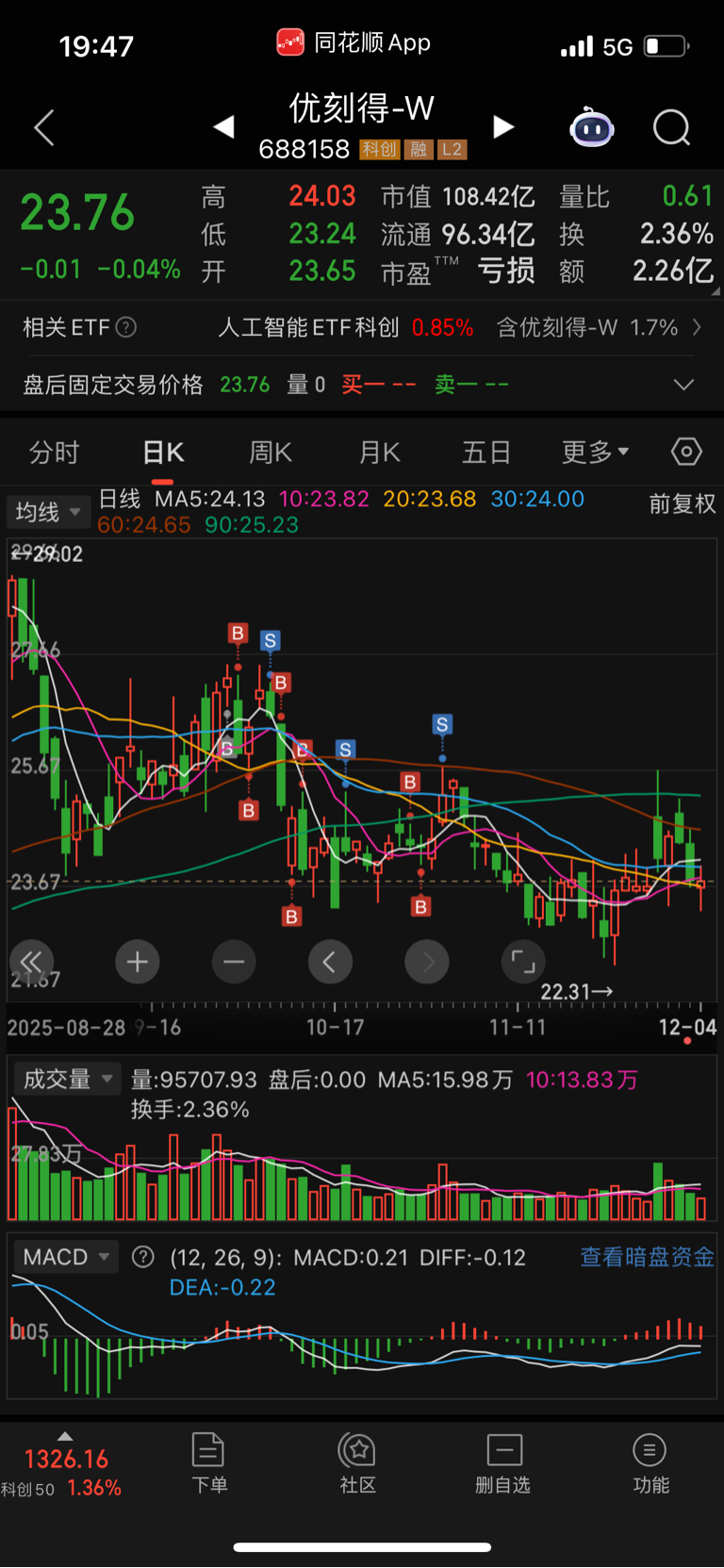724x1568 pixels.
Task: Select the 日K tab
Action: click(163, 453)
